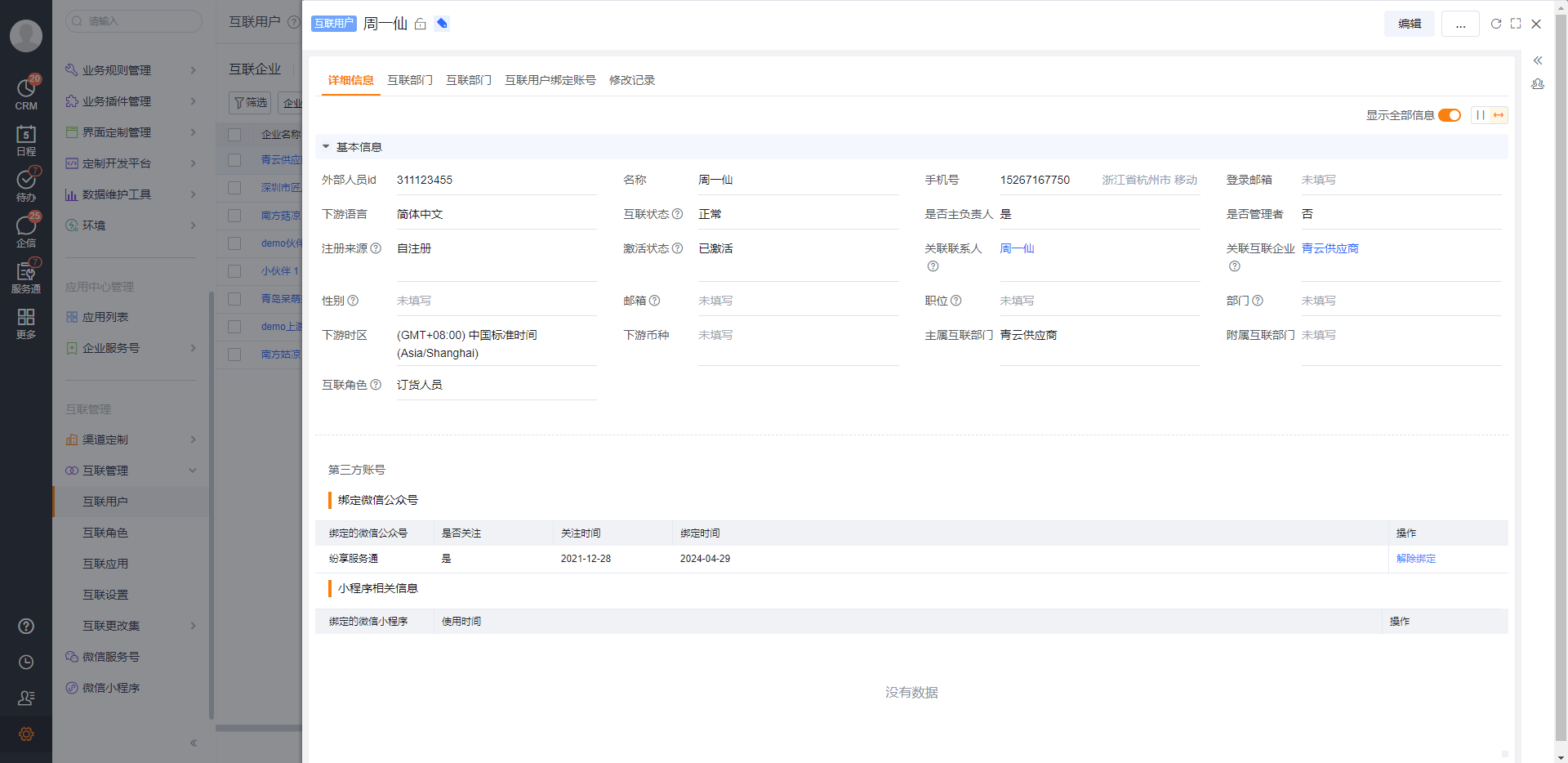This screenshot has height=763, width=1568.
Task: Expand 业务插件管理 menu arrow
Action: [x=194, y=101]
